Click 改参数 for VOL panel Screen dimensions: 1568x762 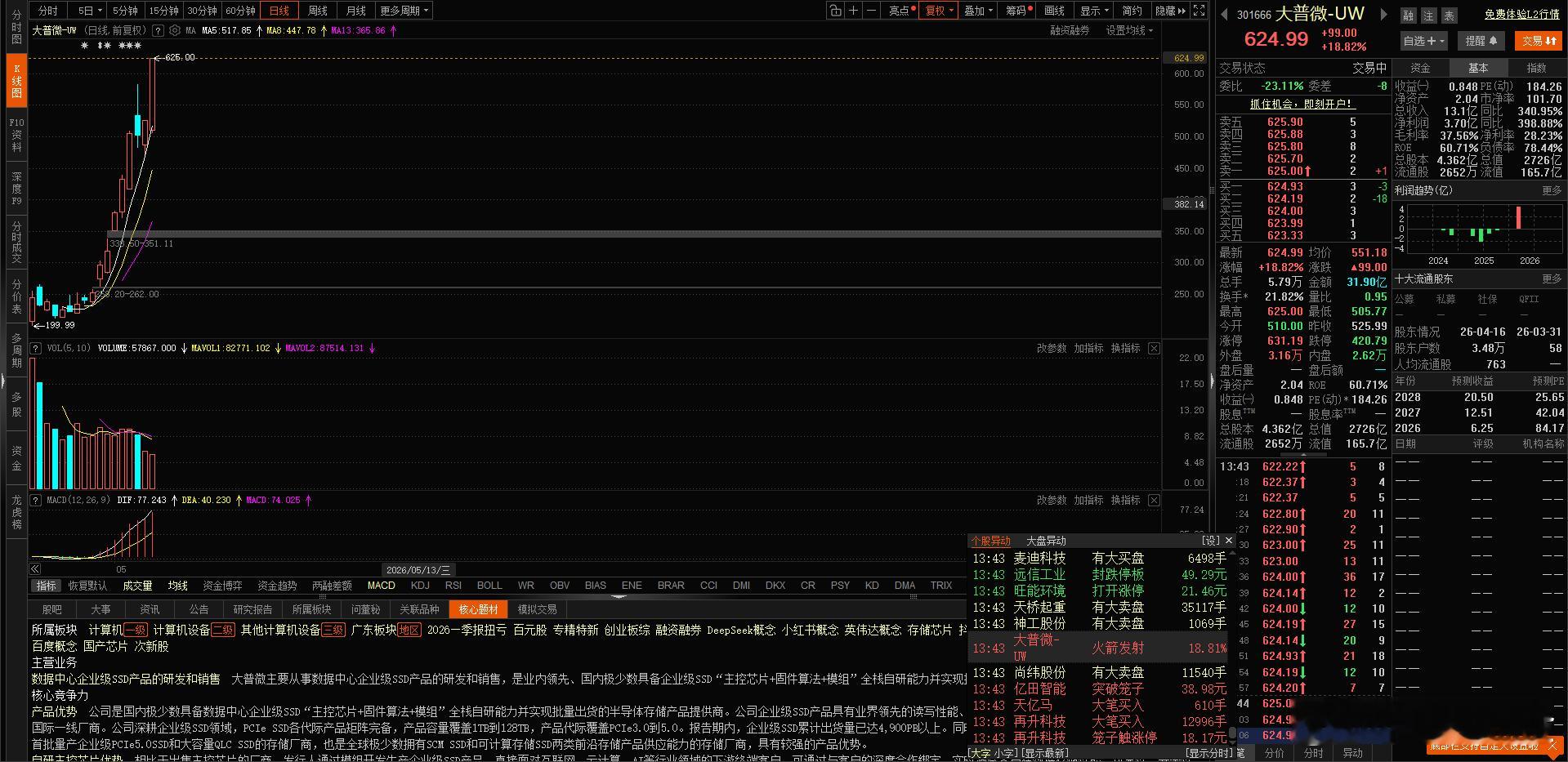1052,348
